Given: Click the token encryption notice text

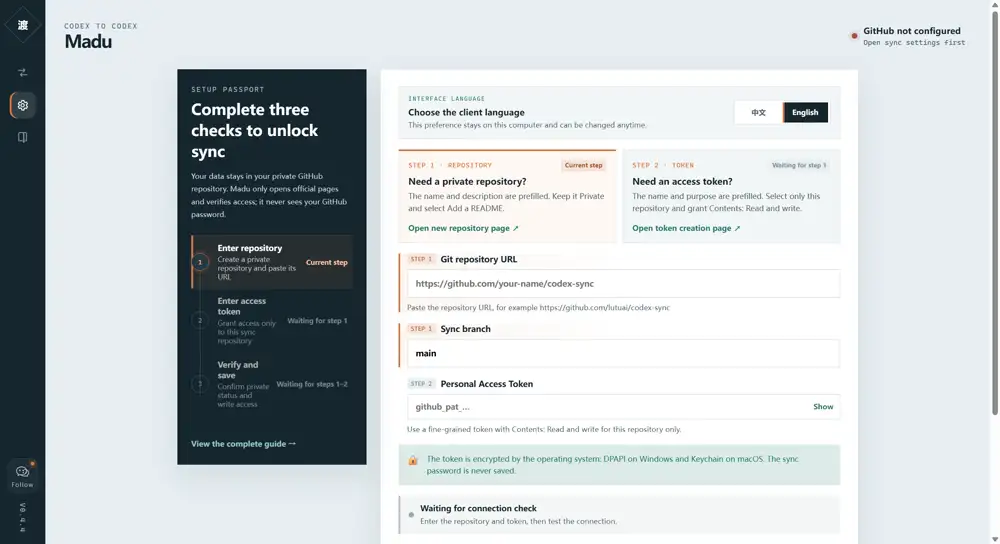Looking at the screenshot, I should coord(612,465).
